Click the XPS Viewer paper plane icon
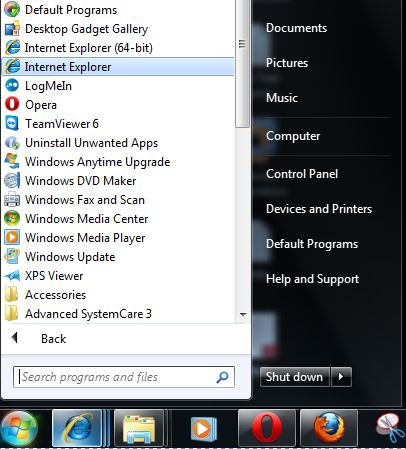Screen dimensions: 406x449 12,276
